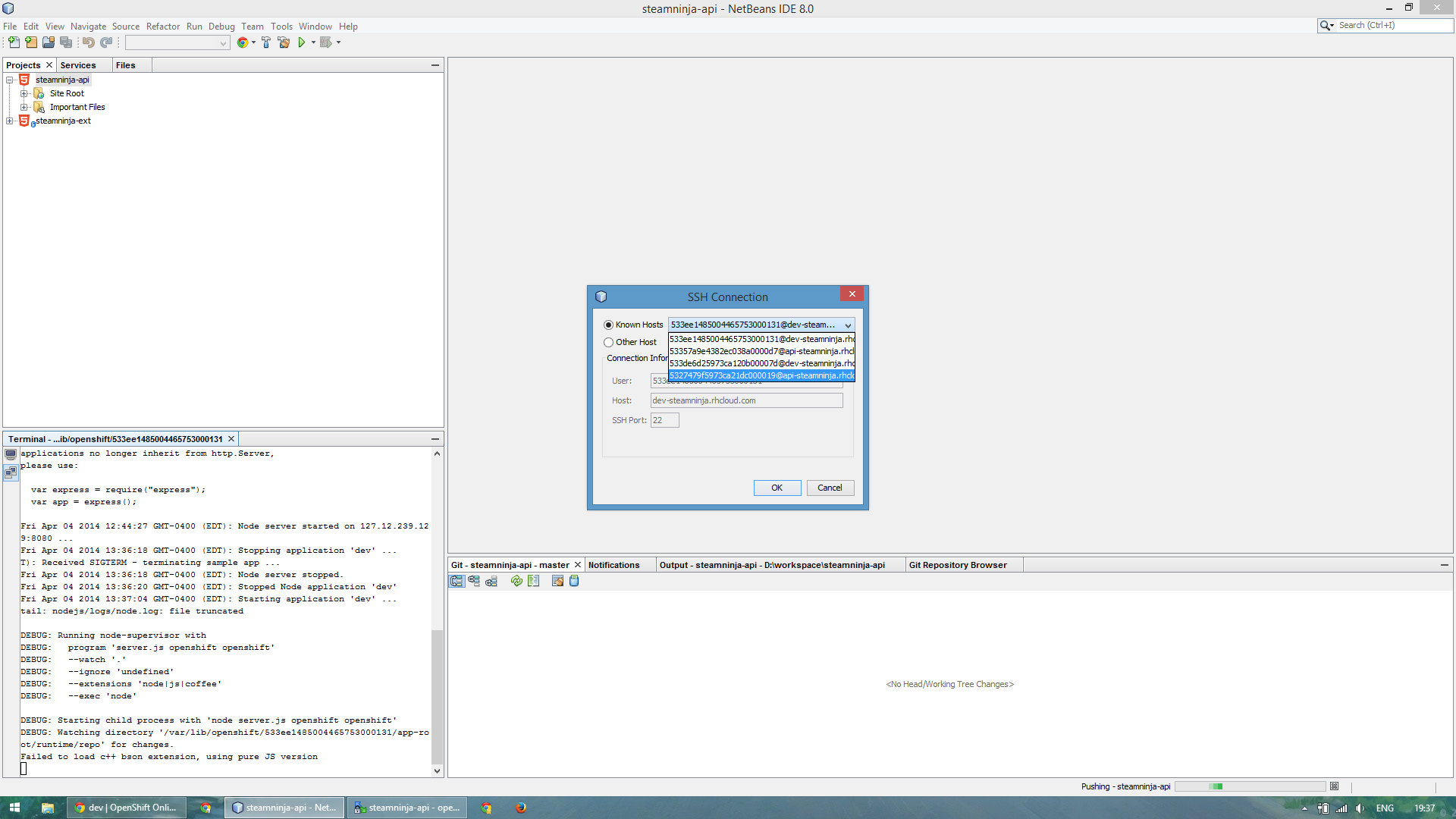The width and height of the screenshot is (1456, 819).
Task: Click Git refresh statuses icon
Action: click(516, 581)
